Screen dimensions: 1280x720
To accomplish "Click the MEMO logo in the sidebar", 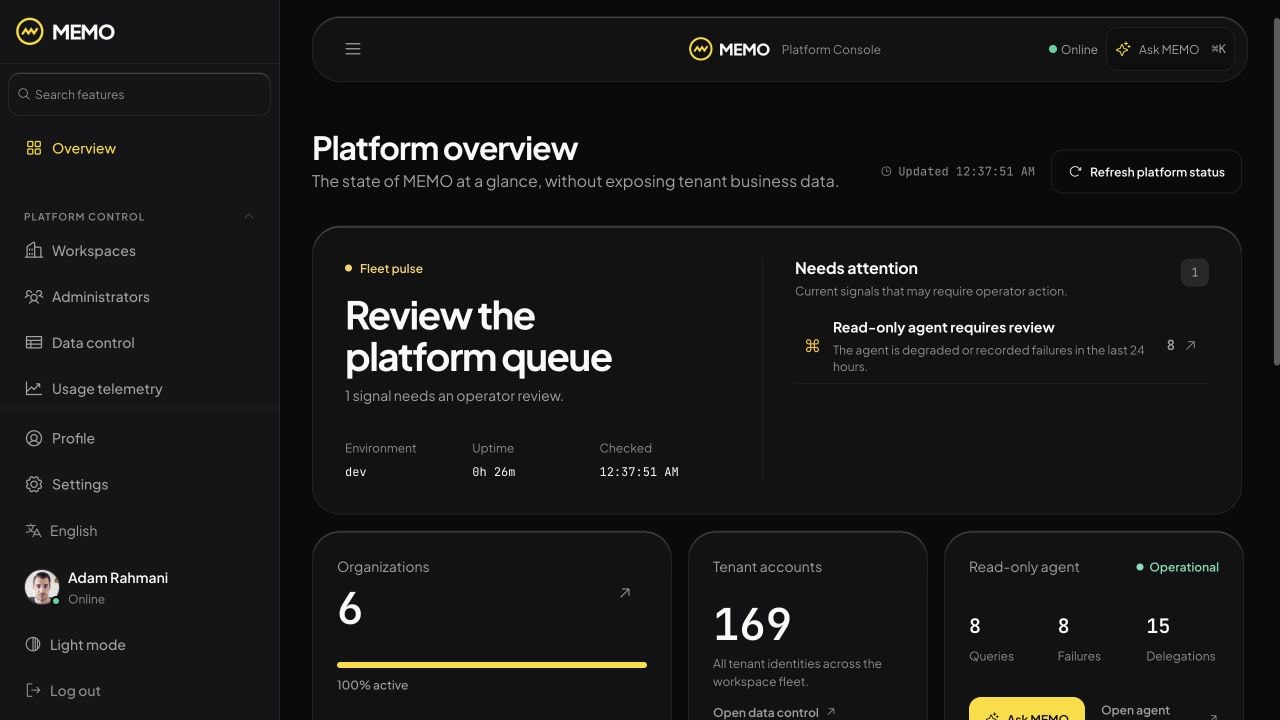I will (66, 32).
